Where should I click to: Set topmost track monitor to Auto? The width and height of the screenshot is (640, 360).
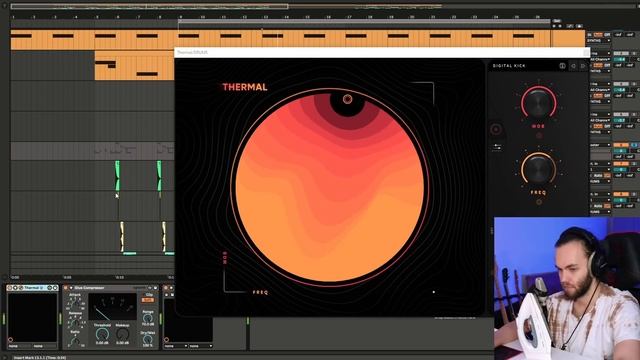(598, 35)
